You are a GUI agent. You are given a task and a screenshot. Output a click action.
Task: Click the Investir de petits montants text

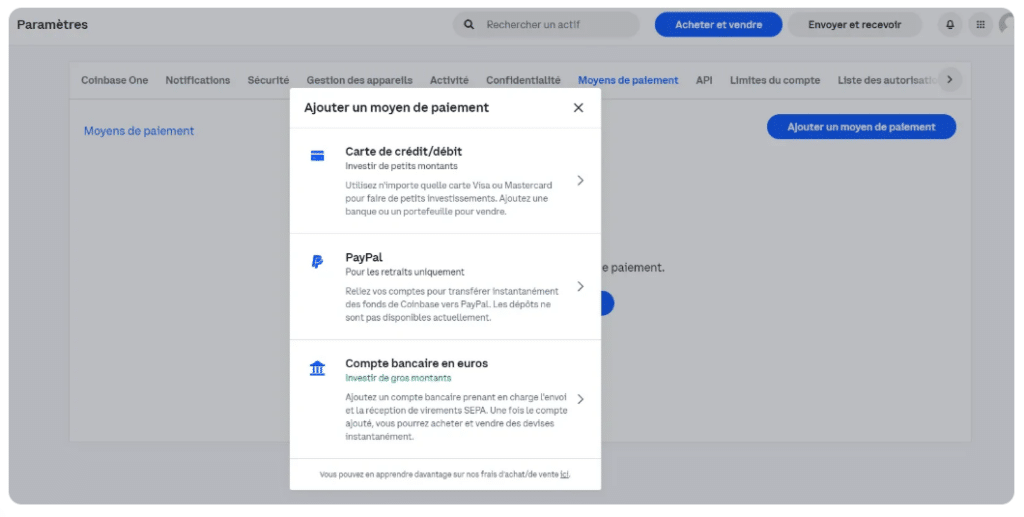[x=401, y=166]
